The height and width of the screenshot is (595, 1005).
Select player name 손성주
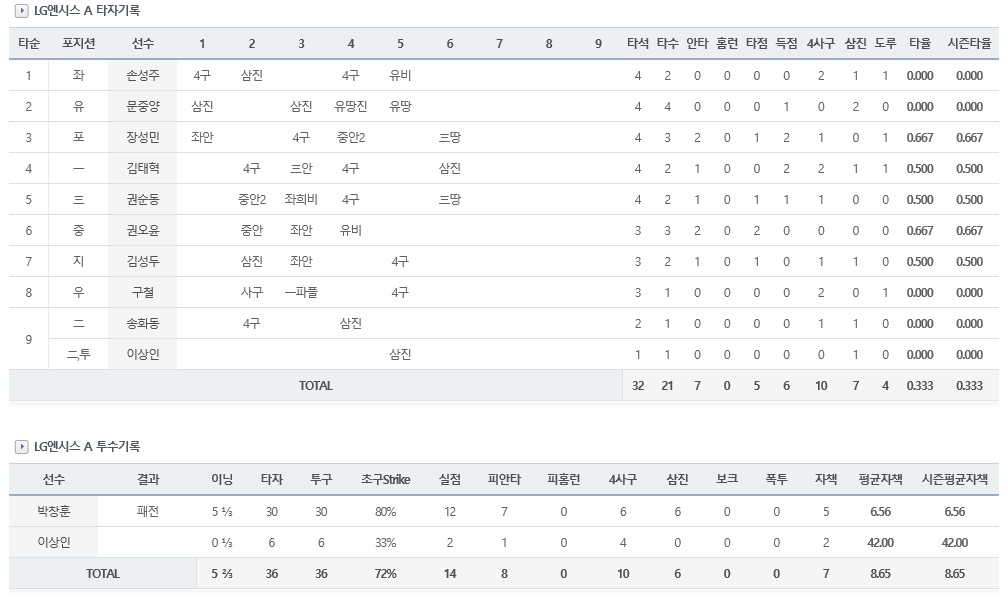click(x=142, y=75)
